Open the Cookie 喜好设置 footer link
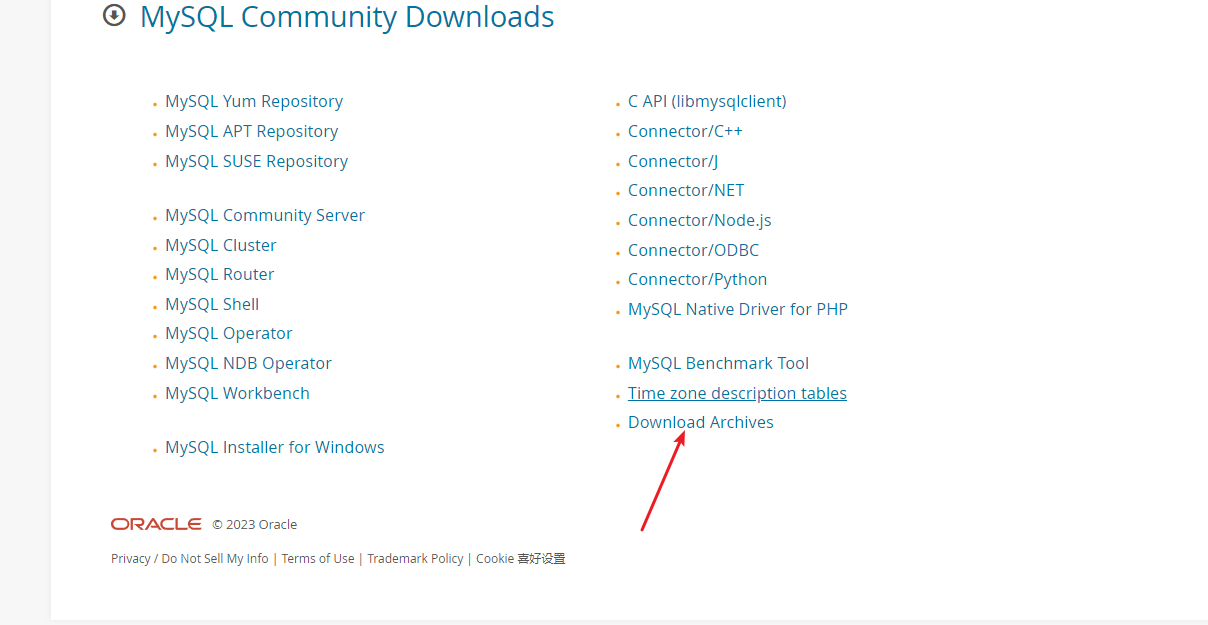Viewport: 1208px width, 625px height. pyautogui.click(x=521, y=559)
